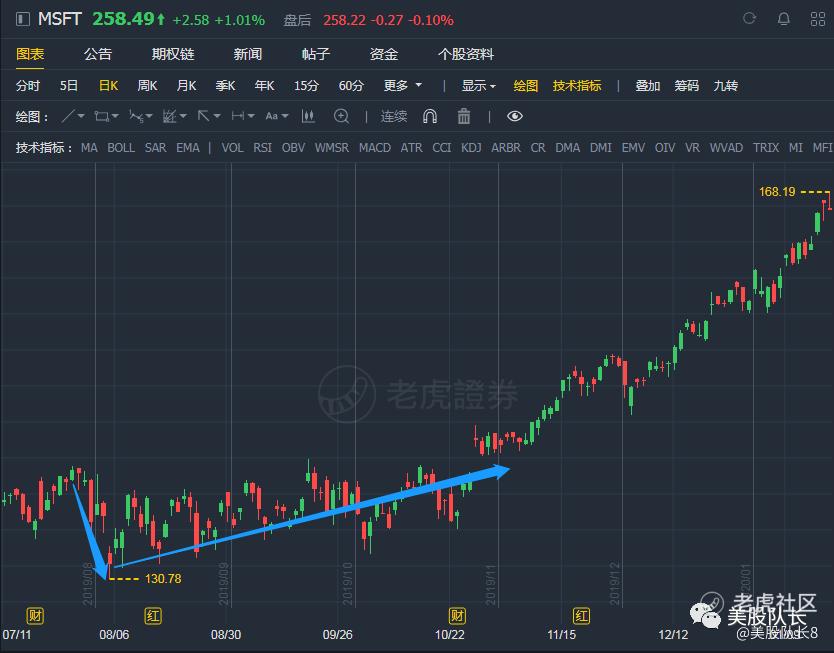Screen dimensions: 834x653
Task: Toggle drawing visibility with the eye icon
Action: 515,116
